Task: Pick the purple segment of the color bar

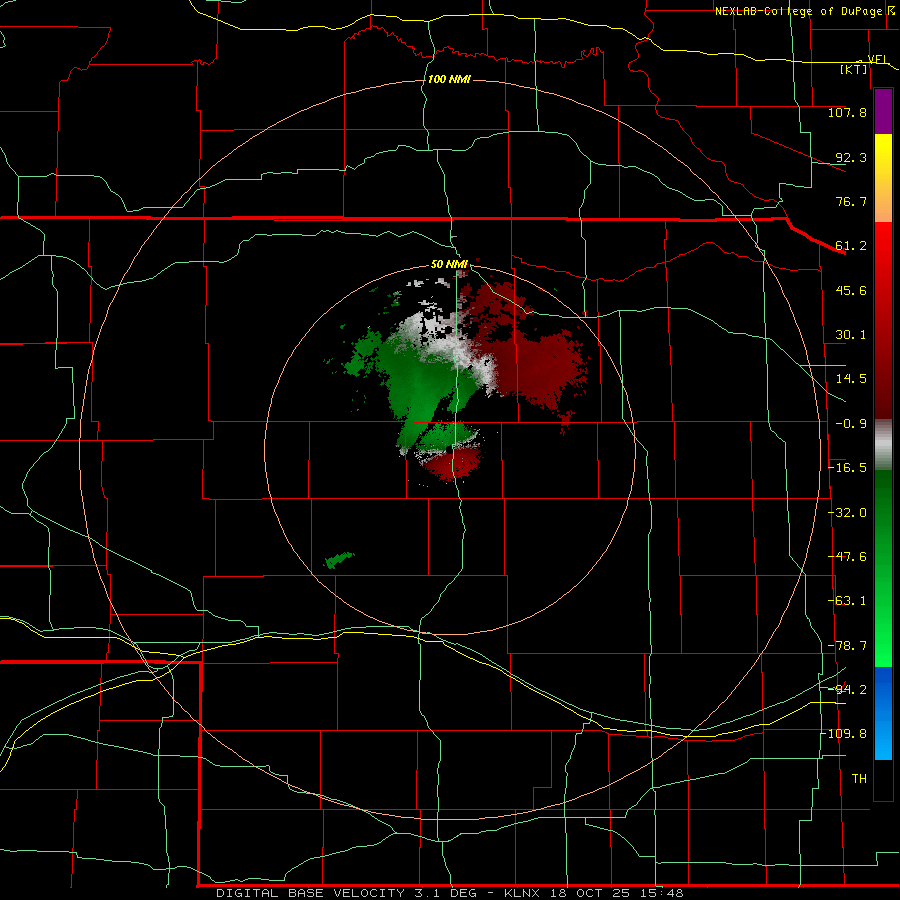Action: pyautogui.click(x=883, y=112)
